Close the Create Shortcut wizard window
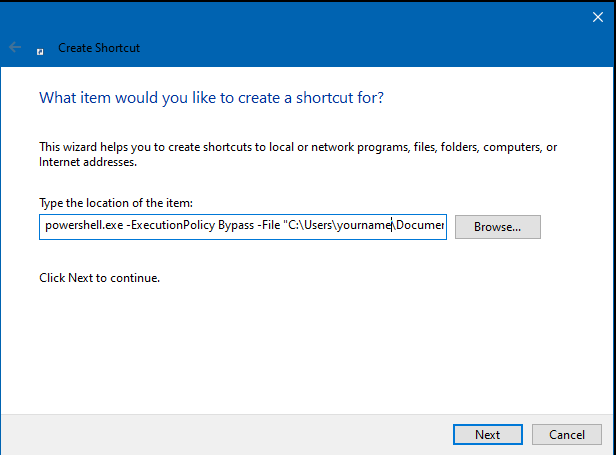The width and height of the screenshot is (616, 455). click(598, 17)
